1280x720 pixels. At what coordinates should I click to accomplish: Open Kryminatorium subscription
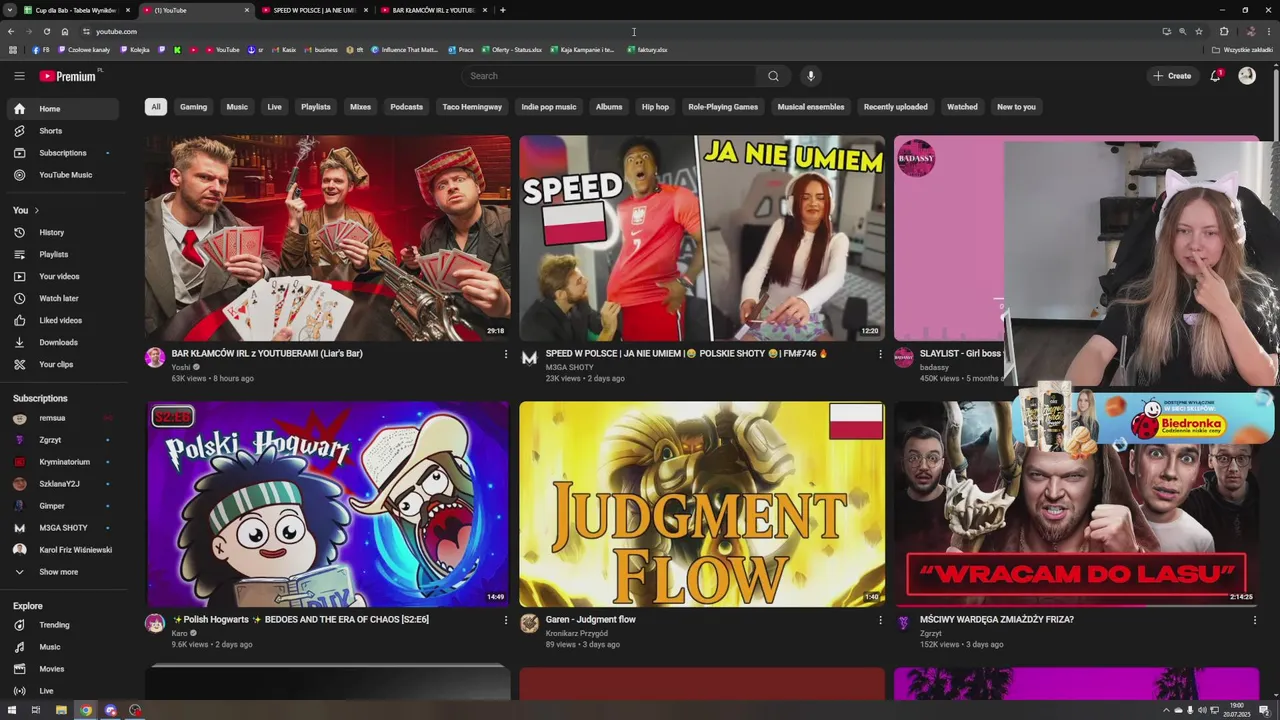[62, 462]
